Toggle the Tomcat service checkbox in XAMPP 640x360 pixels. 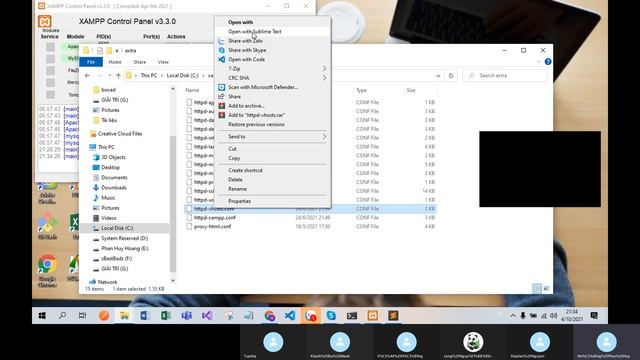(x=50, y=94)
